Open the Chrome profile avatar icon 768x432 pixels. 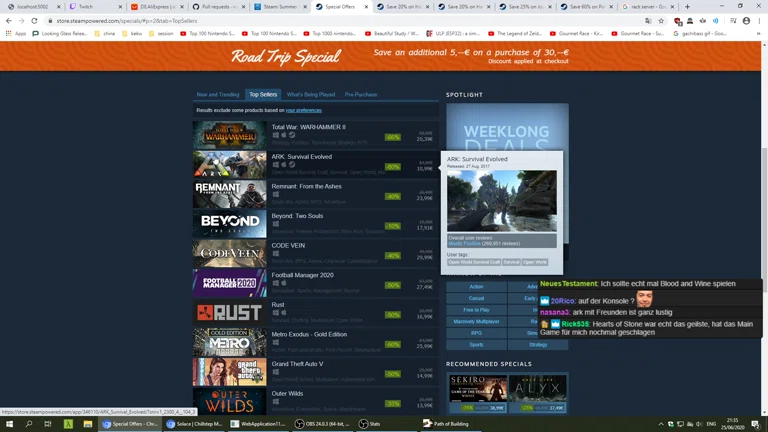tap(746, 20)
